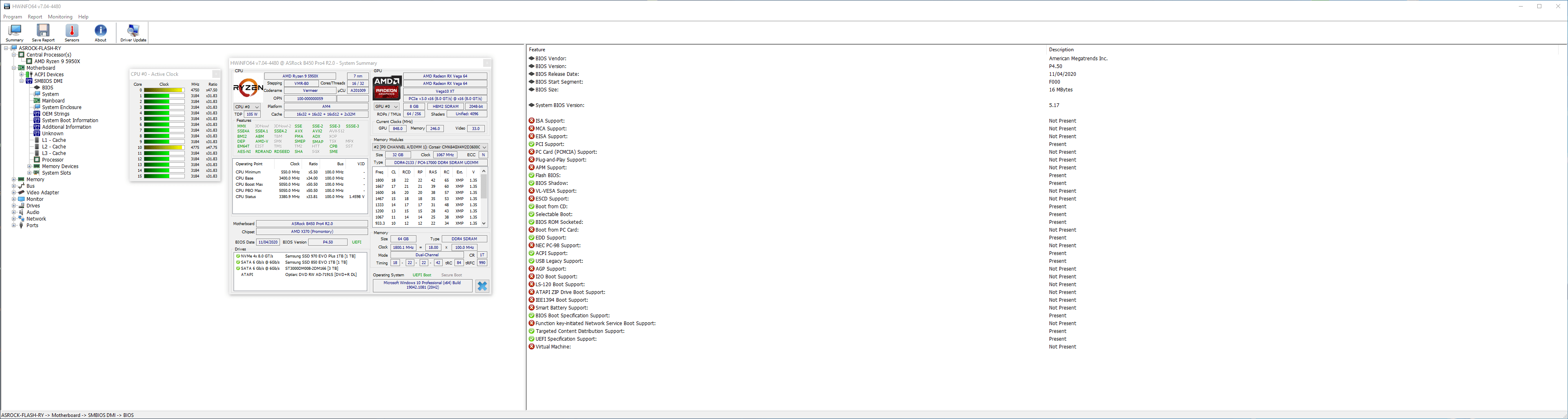Viewport: 1568px width, 419px height.
Task: Open the Sensors thermometer icon
Action: (x=72, y=30)
